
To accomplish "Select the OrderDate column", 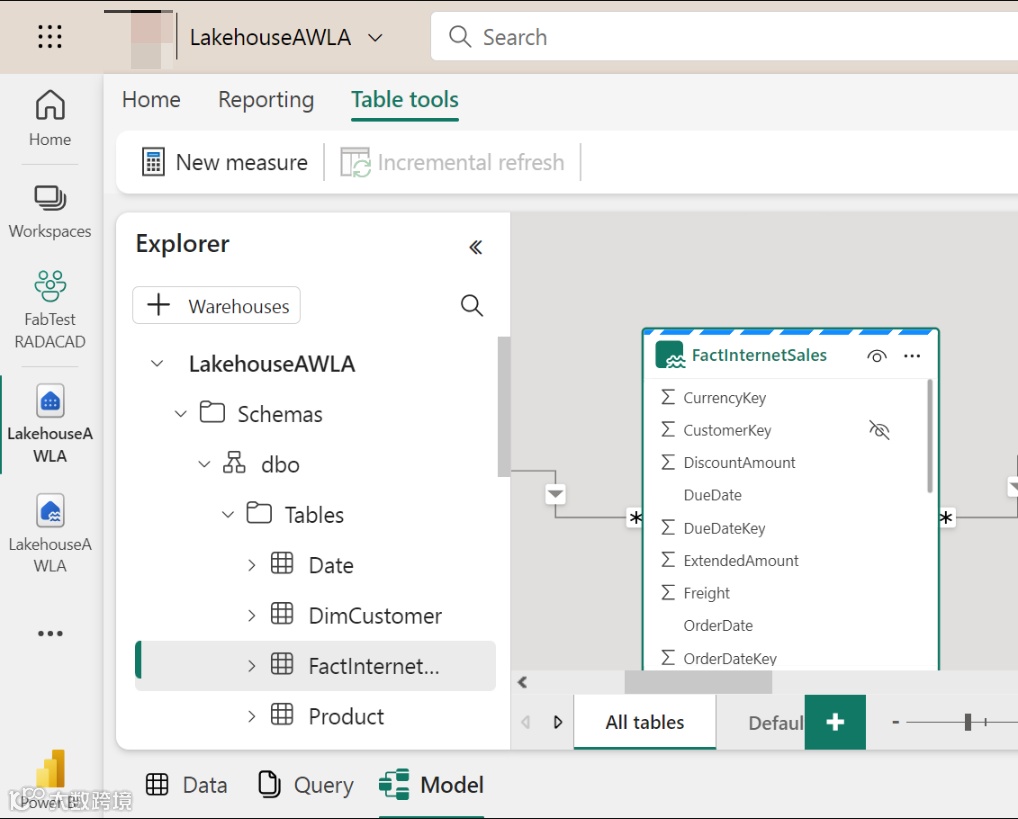I will click(x=718, y=625).
